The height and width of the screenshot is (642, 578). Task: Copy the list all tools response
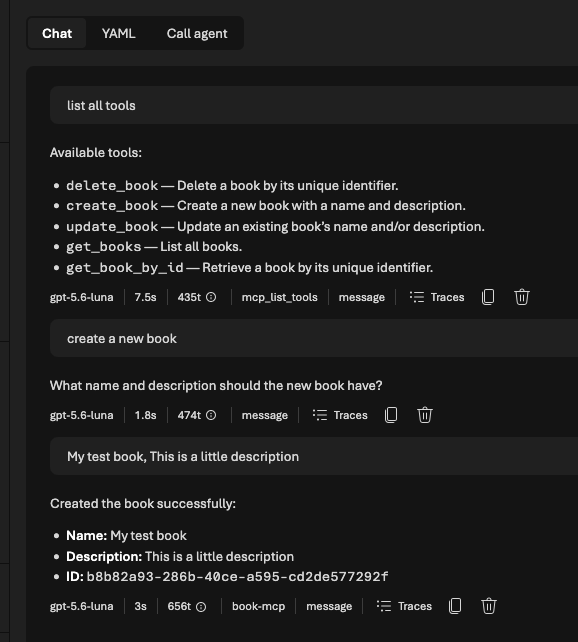tap(488, 297)
